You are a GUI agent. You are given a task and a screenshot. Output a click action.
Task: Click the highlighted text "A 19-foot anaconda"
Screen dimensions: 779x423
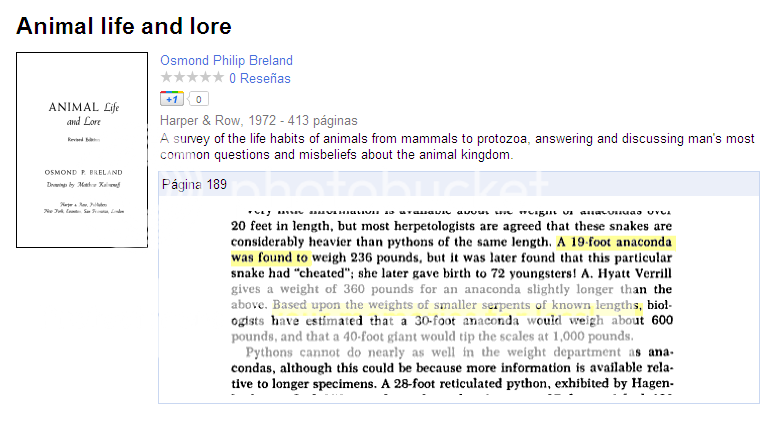point(614,242)
